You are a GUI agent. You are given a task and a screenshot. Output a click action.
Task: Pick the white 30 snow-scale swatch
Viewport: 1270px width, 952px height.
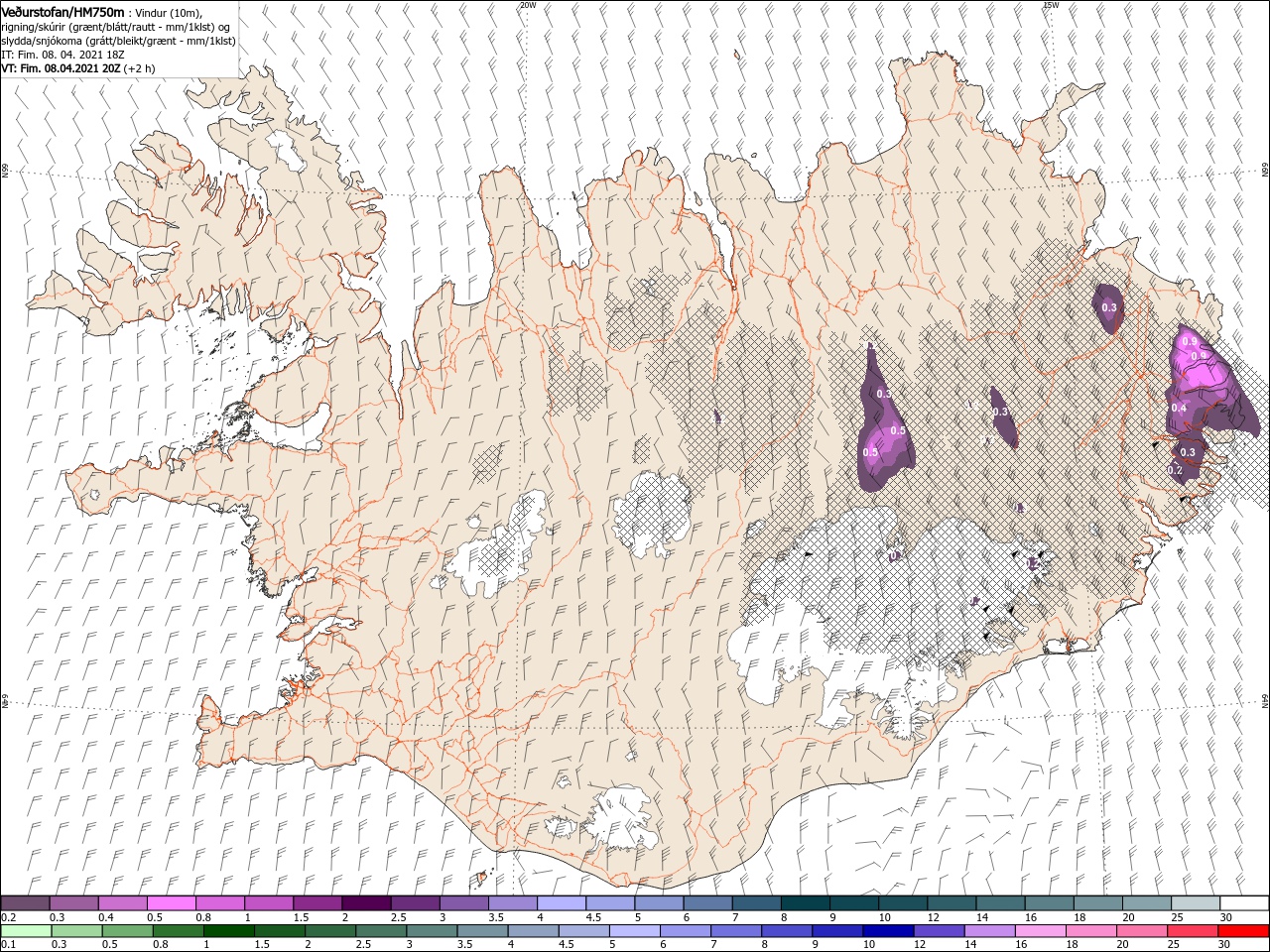click(1244, 903)
